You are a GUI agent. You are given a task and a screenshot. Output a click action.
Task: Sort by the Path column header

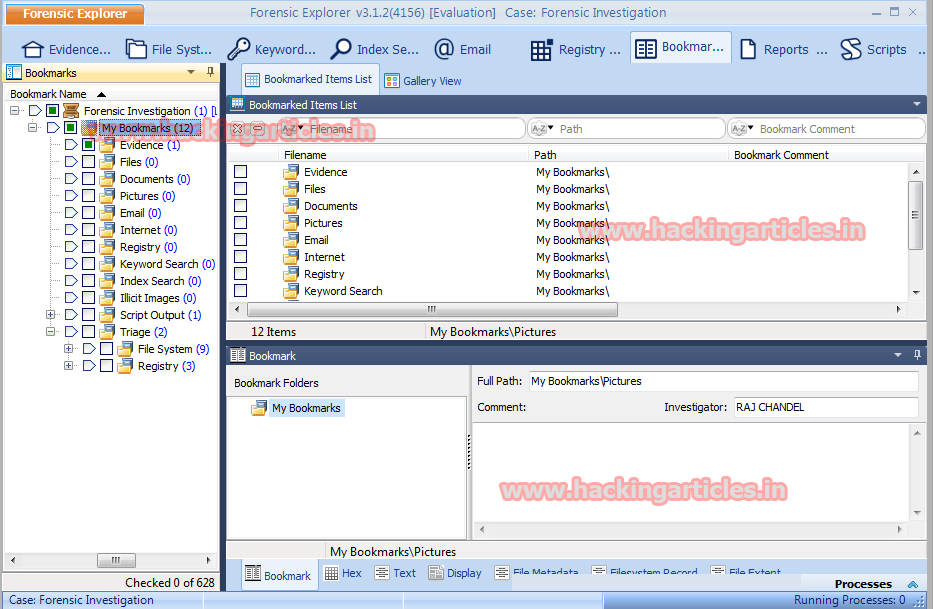point(628,155)
